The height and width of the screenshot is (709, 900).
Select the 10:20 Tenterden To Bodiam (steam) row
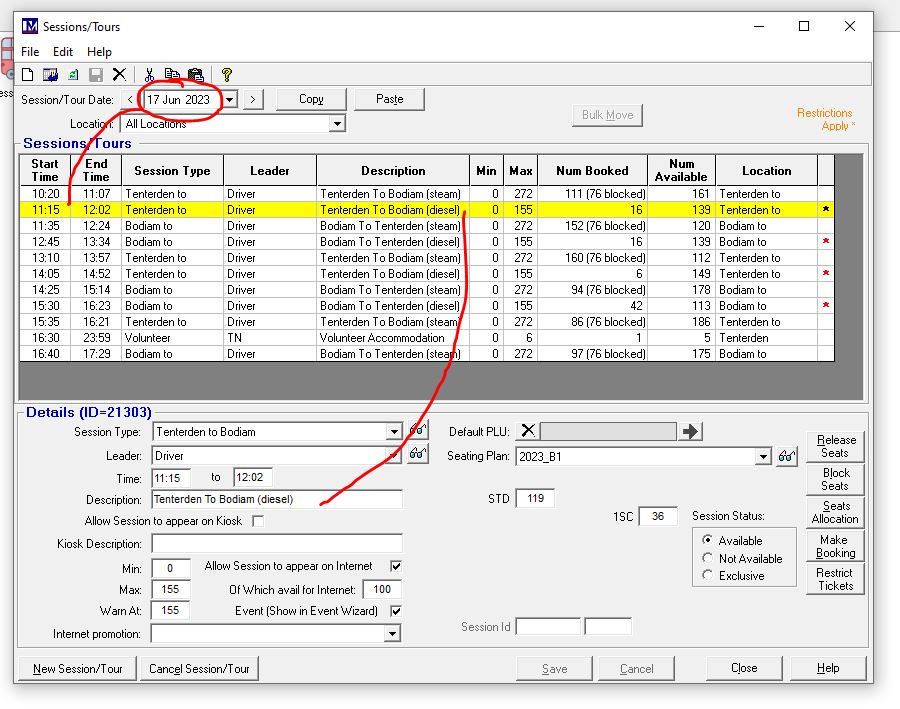point(427,193)
